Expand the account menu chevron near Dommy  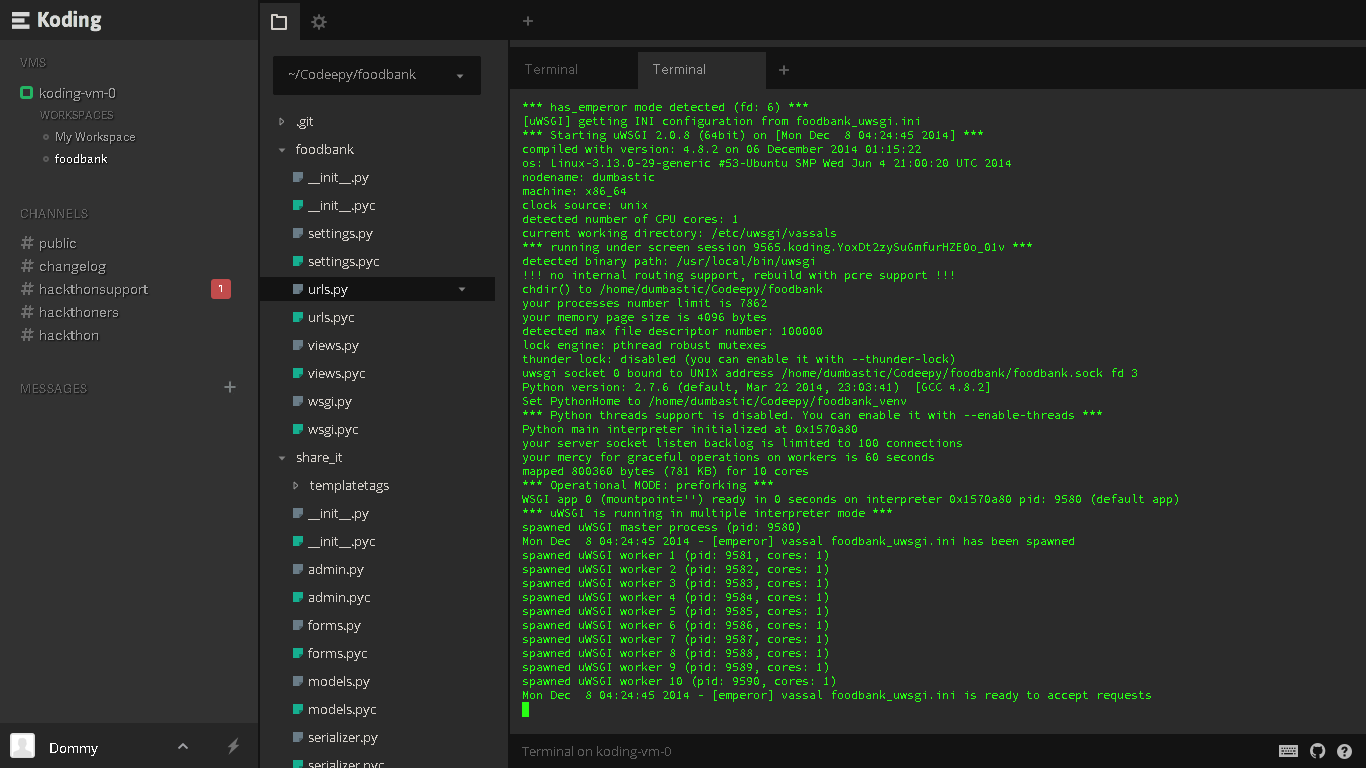click(x=183, y=746)
